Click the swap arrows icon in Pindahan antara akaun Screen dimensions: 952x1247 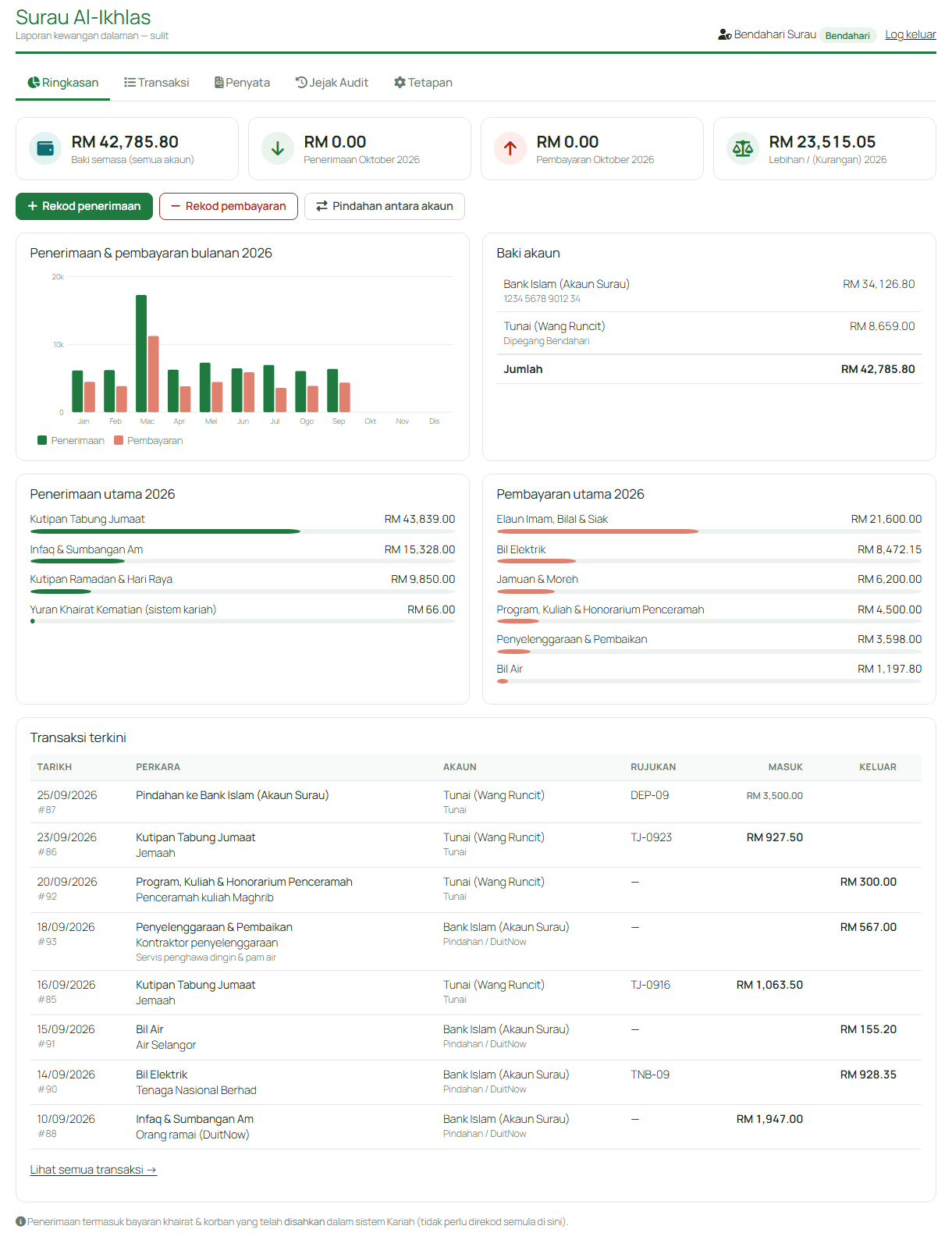pos(321,206)
